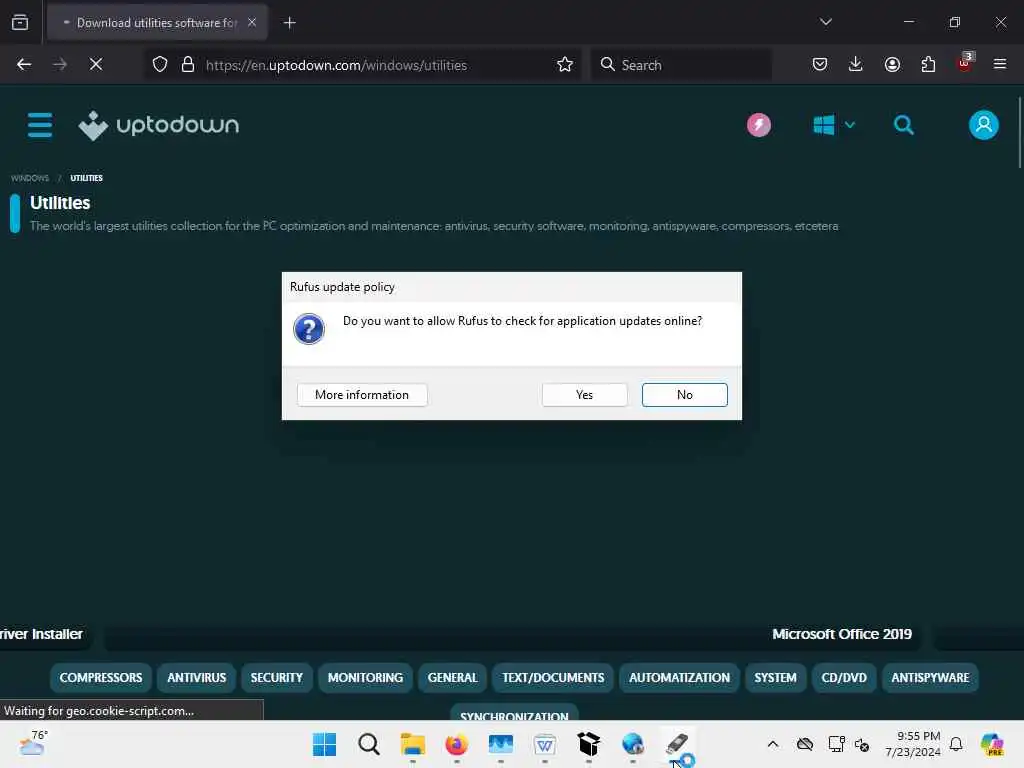Screen dimensions: 1024x768
Task: Open taskbar search magnifier
Action: click(369, 744)
